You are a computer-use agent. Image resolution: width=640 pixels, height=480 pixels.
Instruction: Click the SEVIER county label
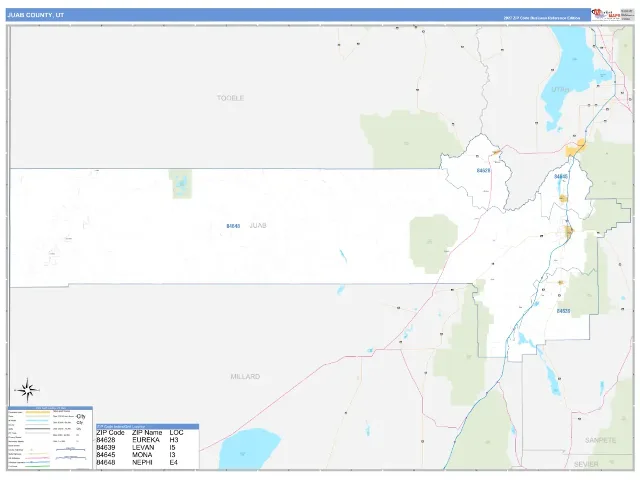coord(586,464)
